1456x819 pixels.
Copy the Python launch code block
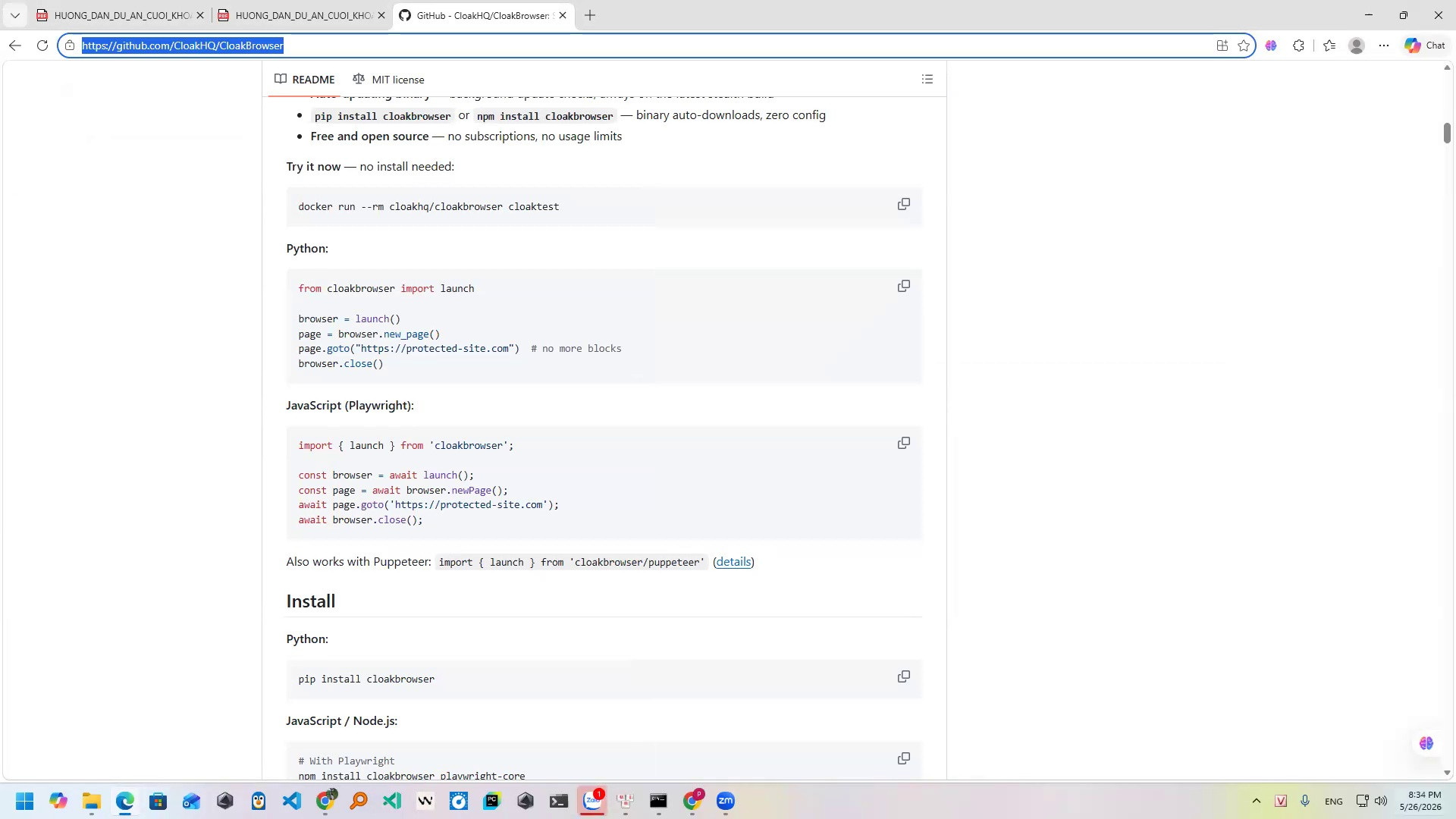coord(904,287)
